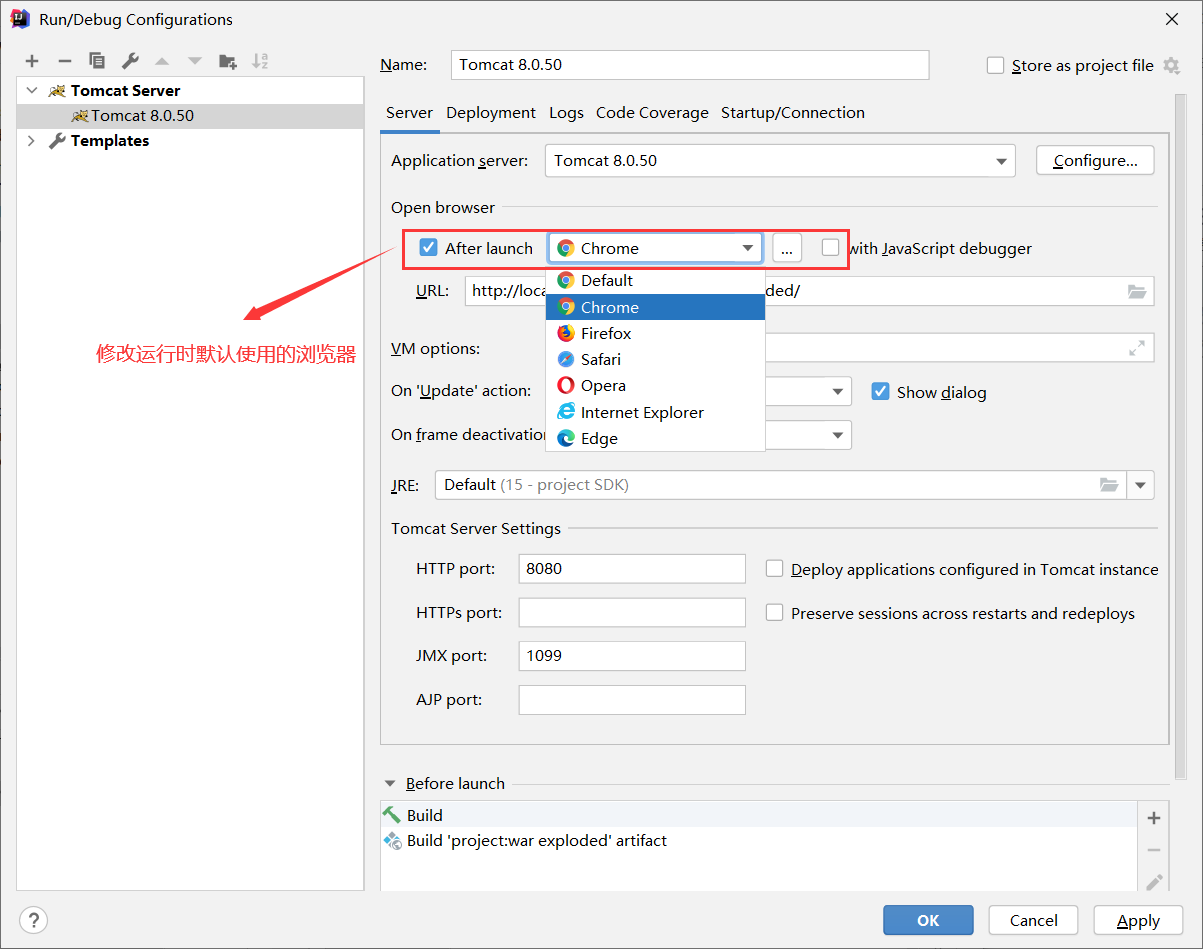Collapse Before launch section
This screenshot has width=1203, height=949.
[389, 784]
